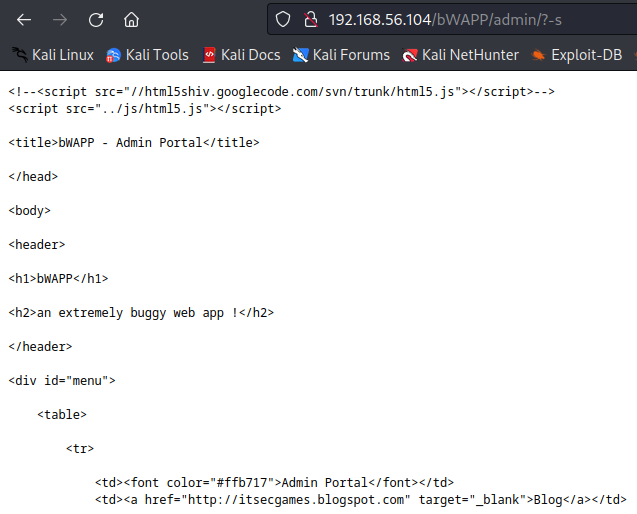Click the closing '</header>' tag text
Viewport: 637px width, 514px height.
(40, 347)
